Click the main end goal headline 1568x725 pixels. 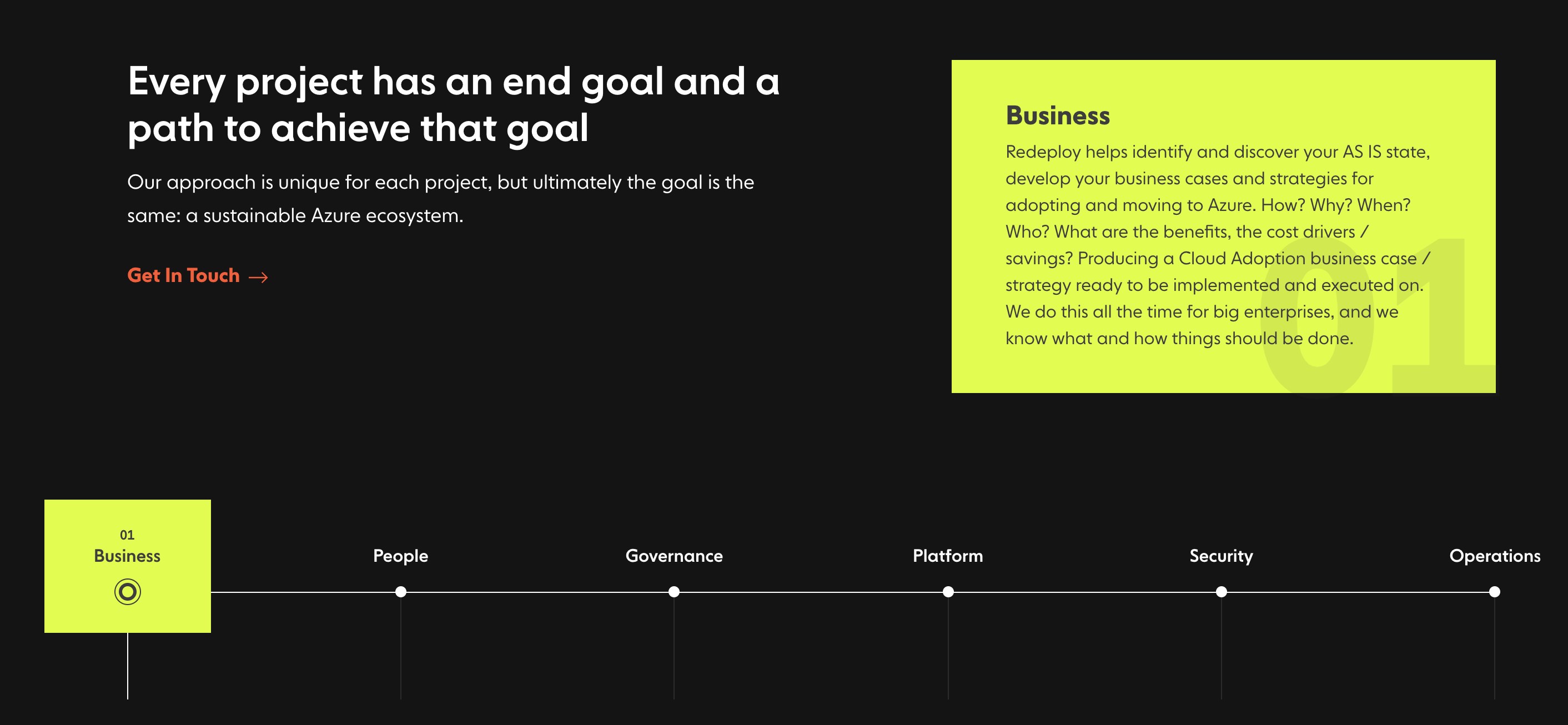coord(453,105)
